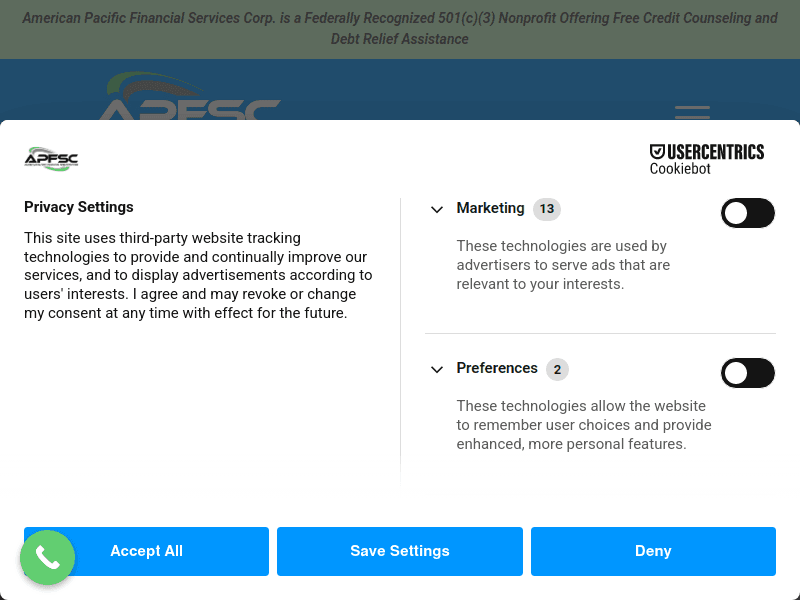
Task: Collapse the Preferences section chevron
Action: [437, 369]
